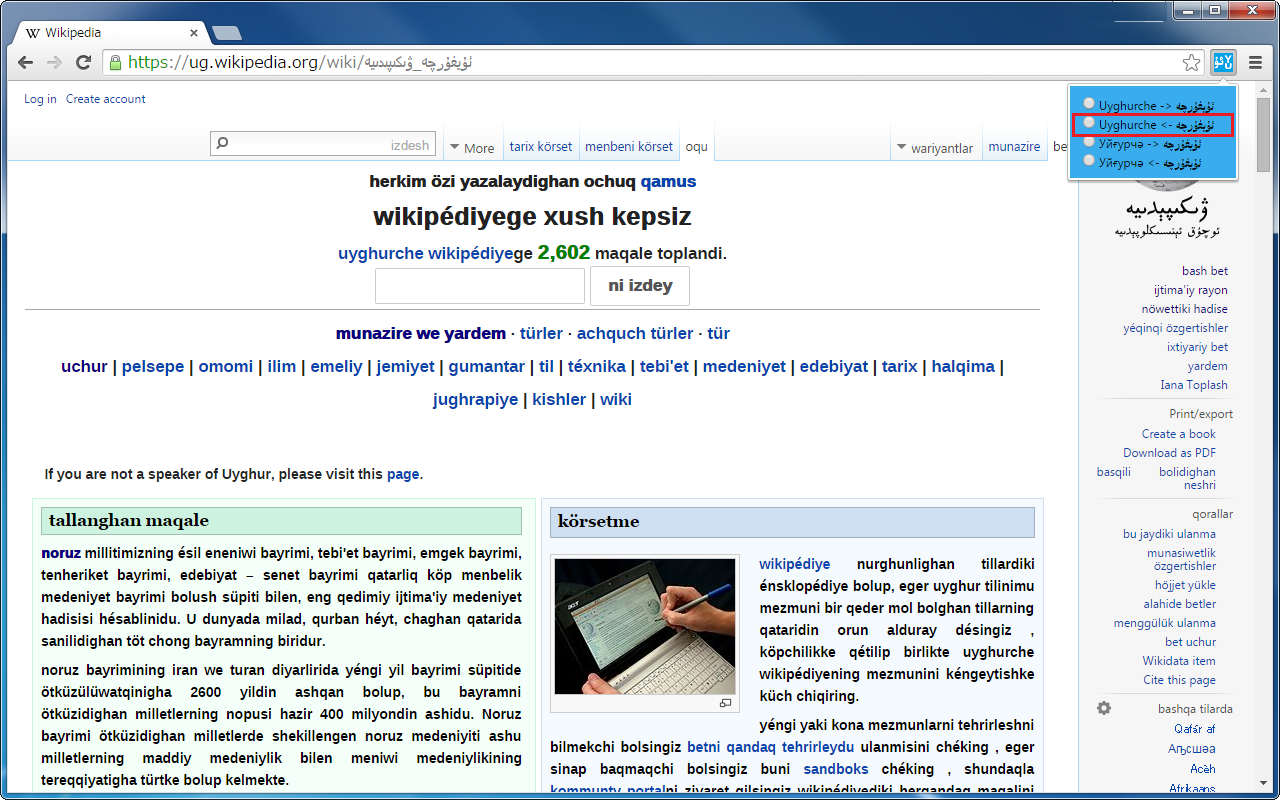Click the vertical scrollbar thumb

click(1263, 135)
